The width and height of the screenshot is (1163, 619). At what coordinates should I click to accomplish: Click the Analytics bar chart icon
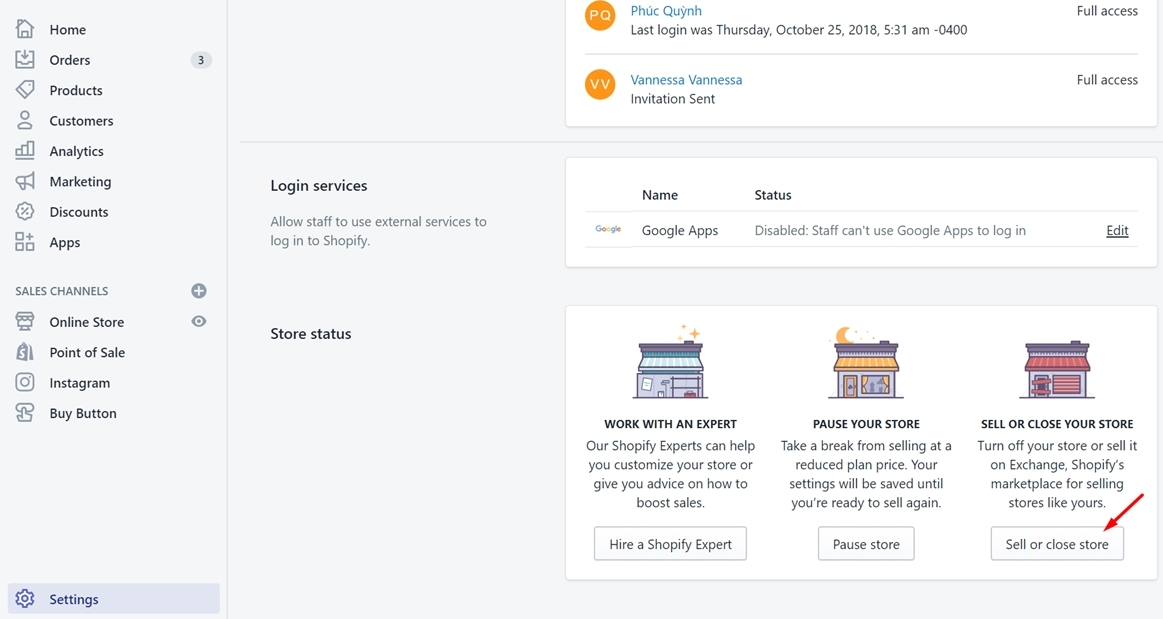click(25, 151)
